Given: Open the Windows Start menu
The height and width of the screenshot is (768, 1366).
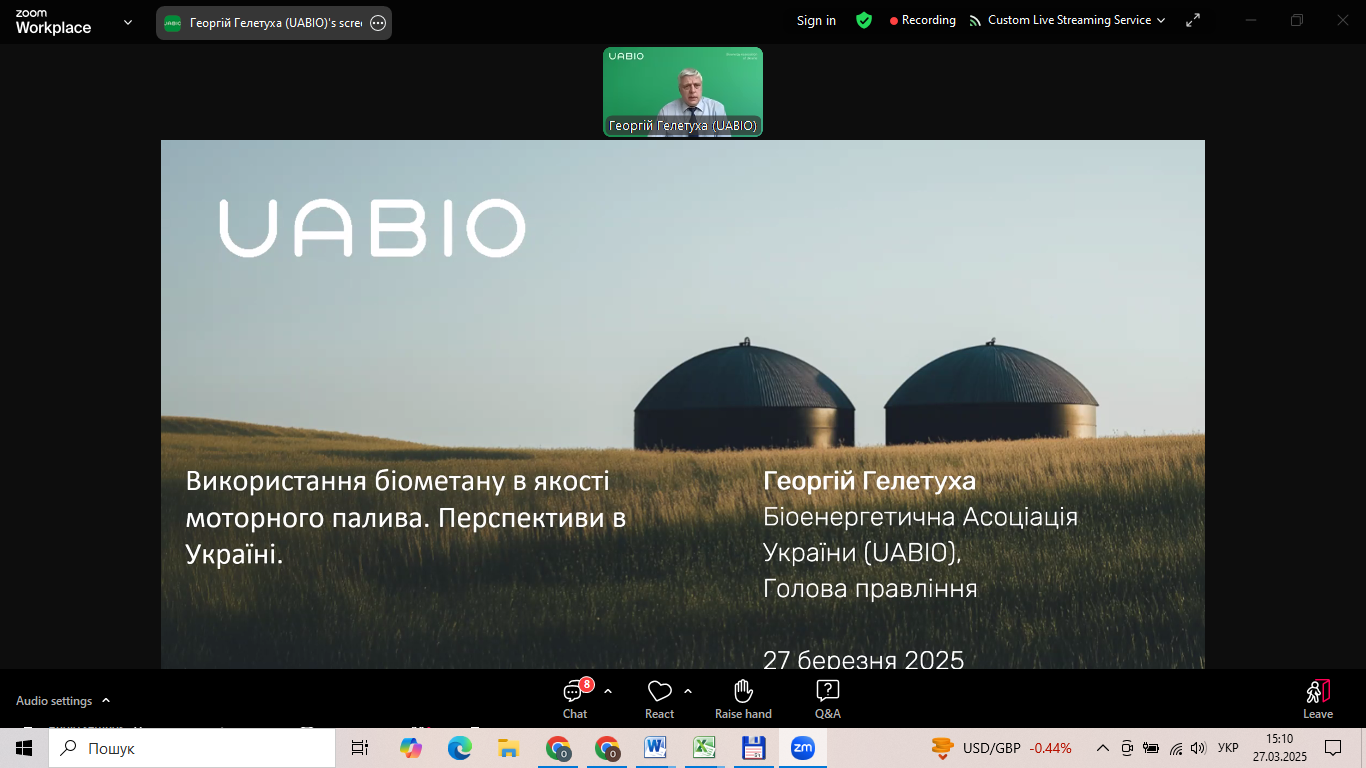Looking at the screenshot, I should tap(24, 748).
